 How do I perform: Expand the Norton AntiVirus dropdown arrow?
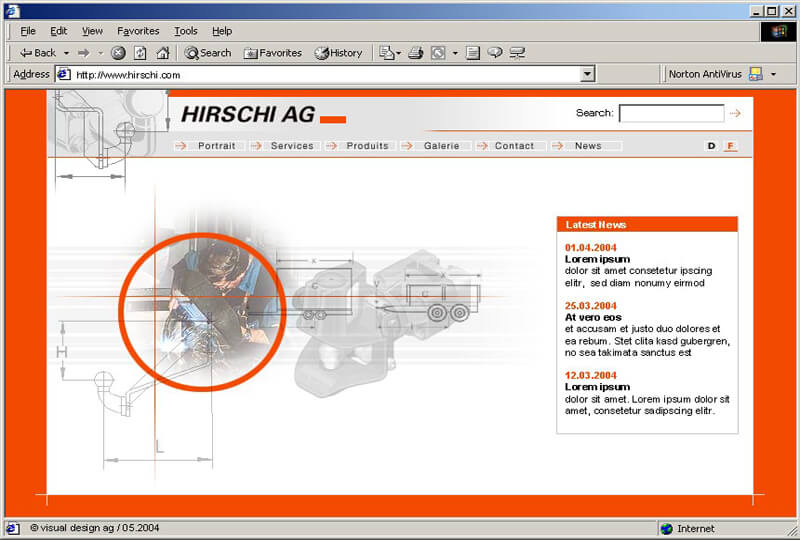pyautogui.click(x=773, y=75)
